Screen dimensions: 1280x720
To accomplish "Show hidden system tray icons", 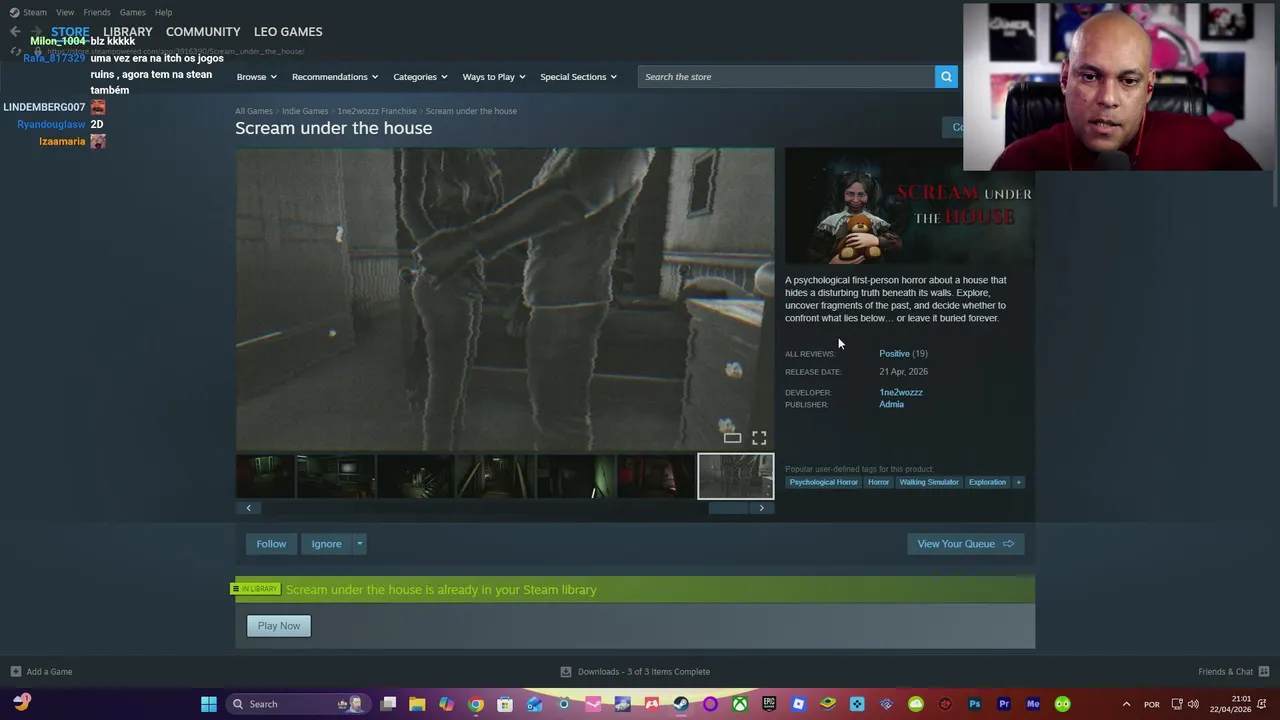I will (x=1126, y=704).
